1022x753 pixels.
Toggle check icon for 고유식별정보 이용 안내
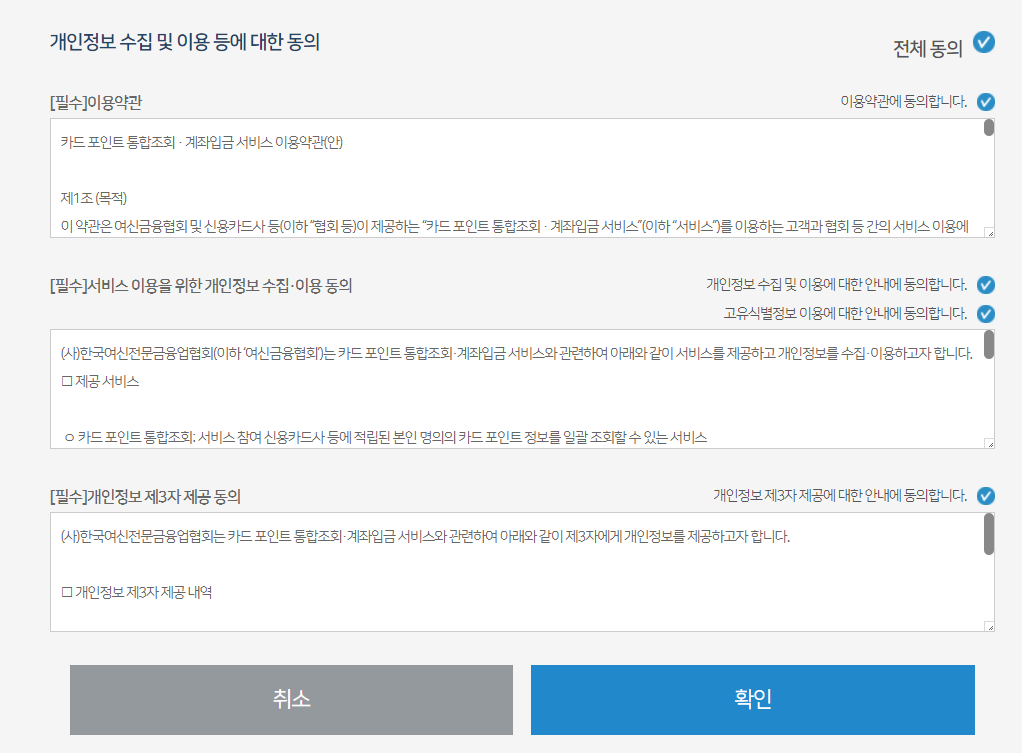[x=986, y=314]
